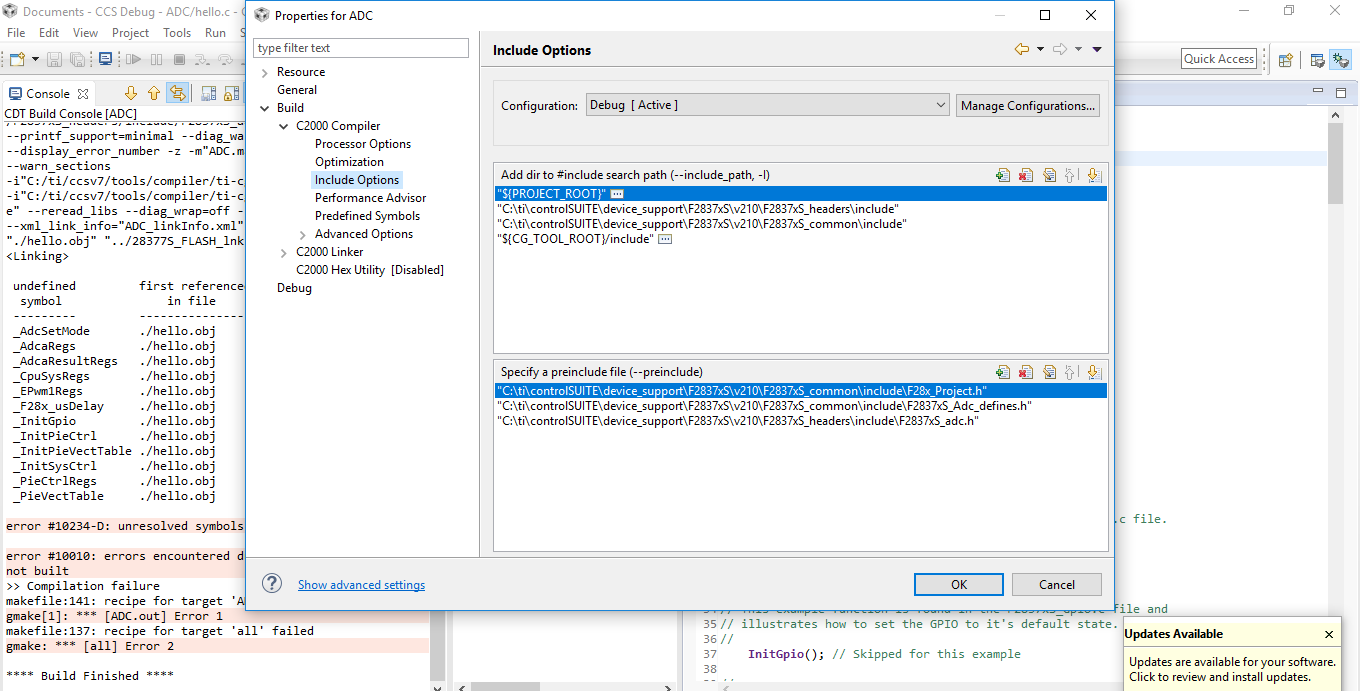Close the Updates Available notification popup

click(1329, 634)
